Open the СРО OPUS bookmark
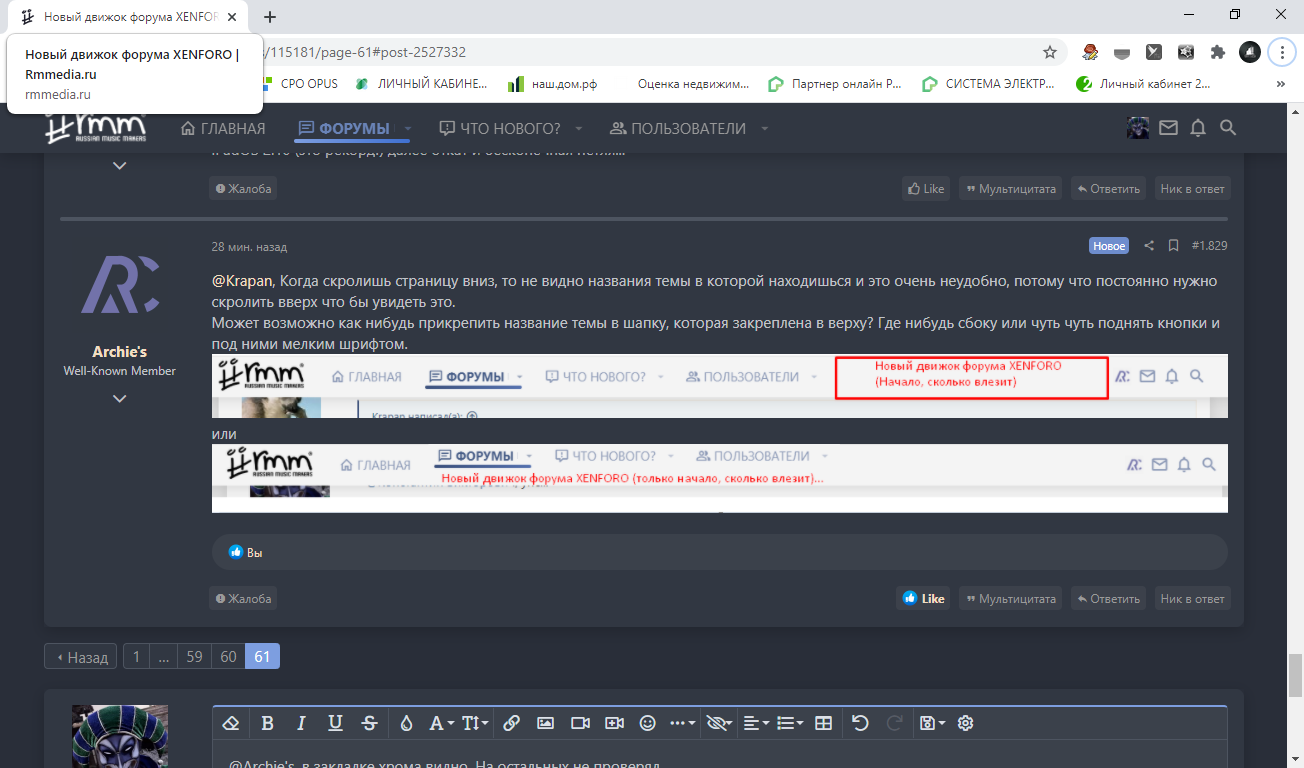1304x768 pixels. [x=300, y=85]
